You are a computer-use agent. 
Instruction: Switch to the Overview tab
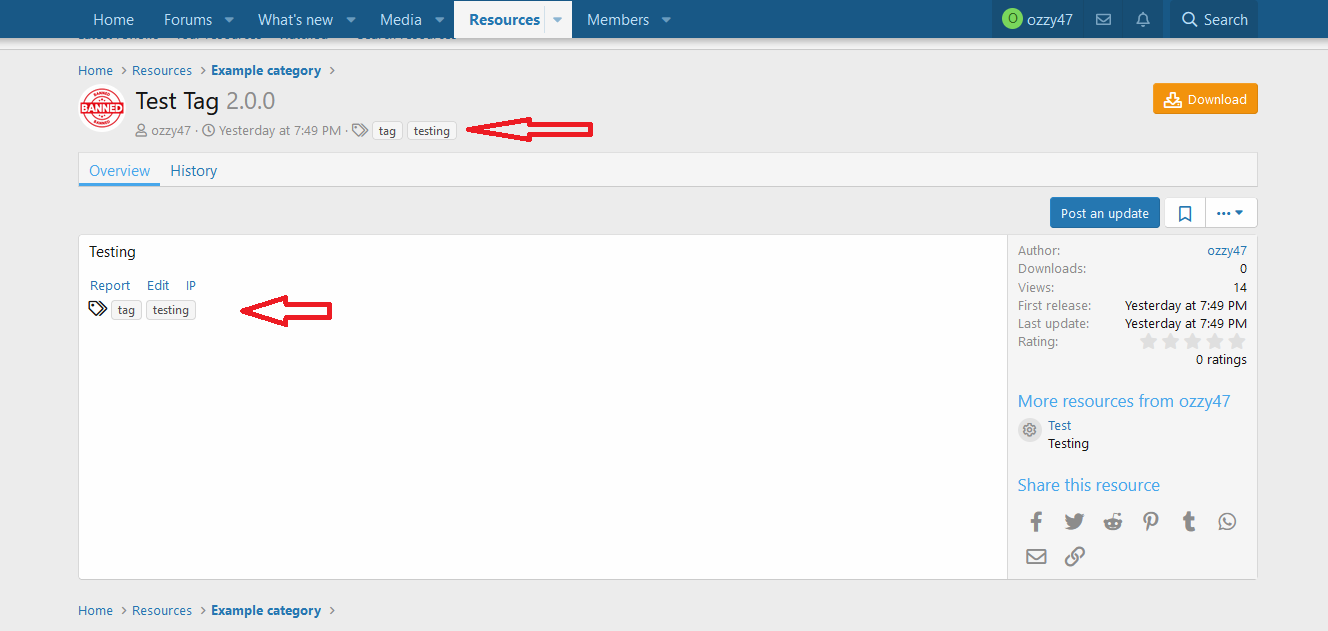pyautogui.click(x=119, y=171)
